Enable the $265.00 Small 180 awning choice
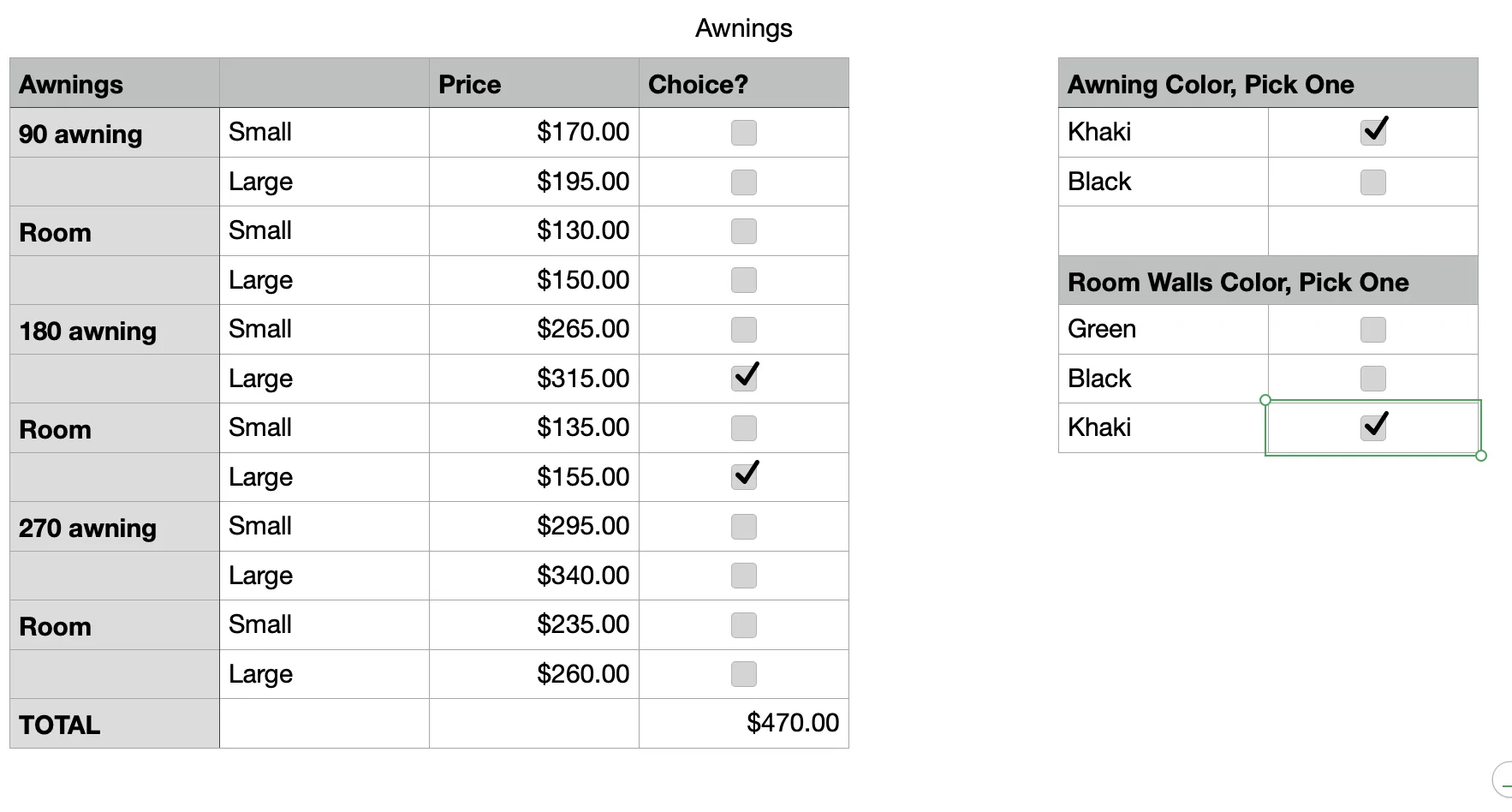This screenshot has width=1512, height=812. (743, 330)
